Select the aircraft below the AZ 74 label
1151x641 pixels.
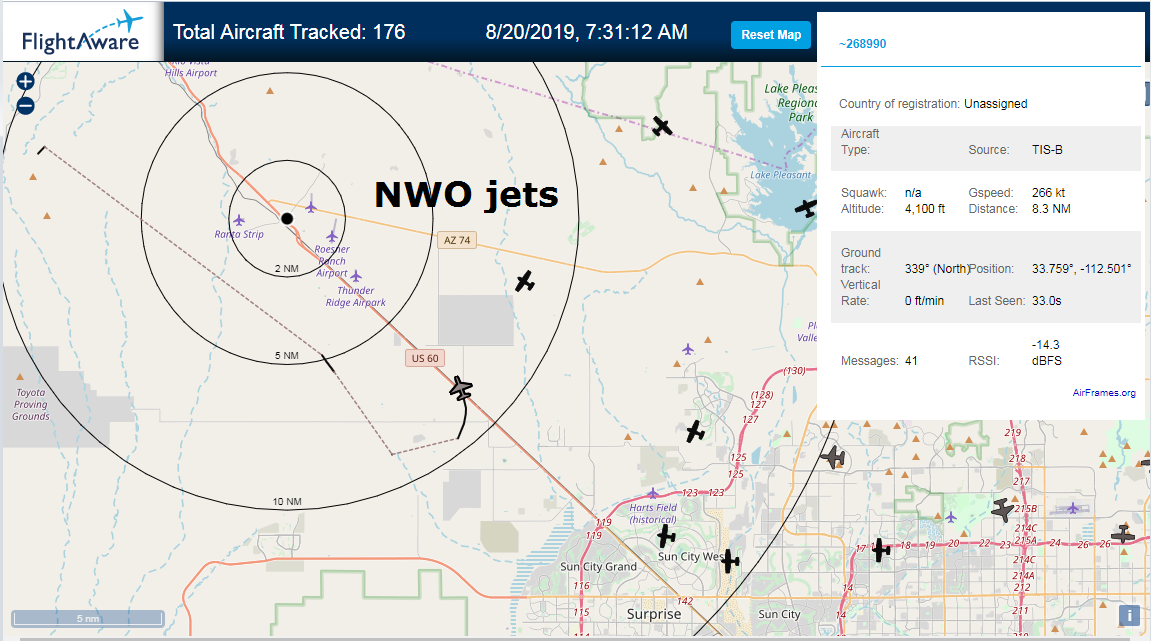coord(524,280)
